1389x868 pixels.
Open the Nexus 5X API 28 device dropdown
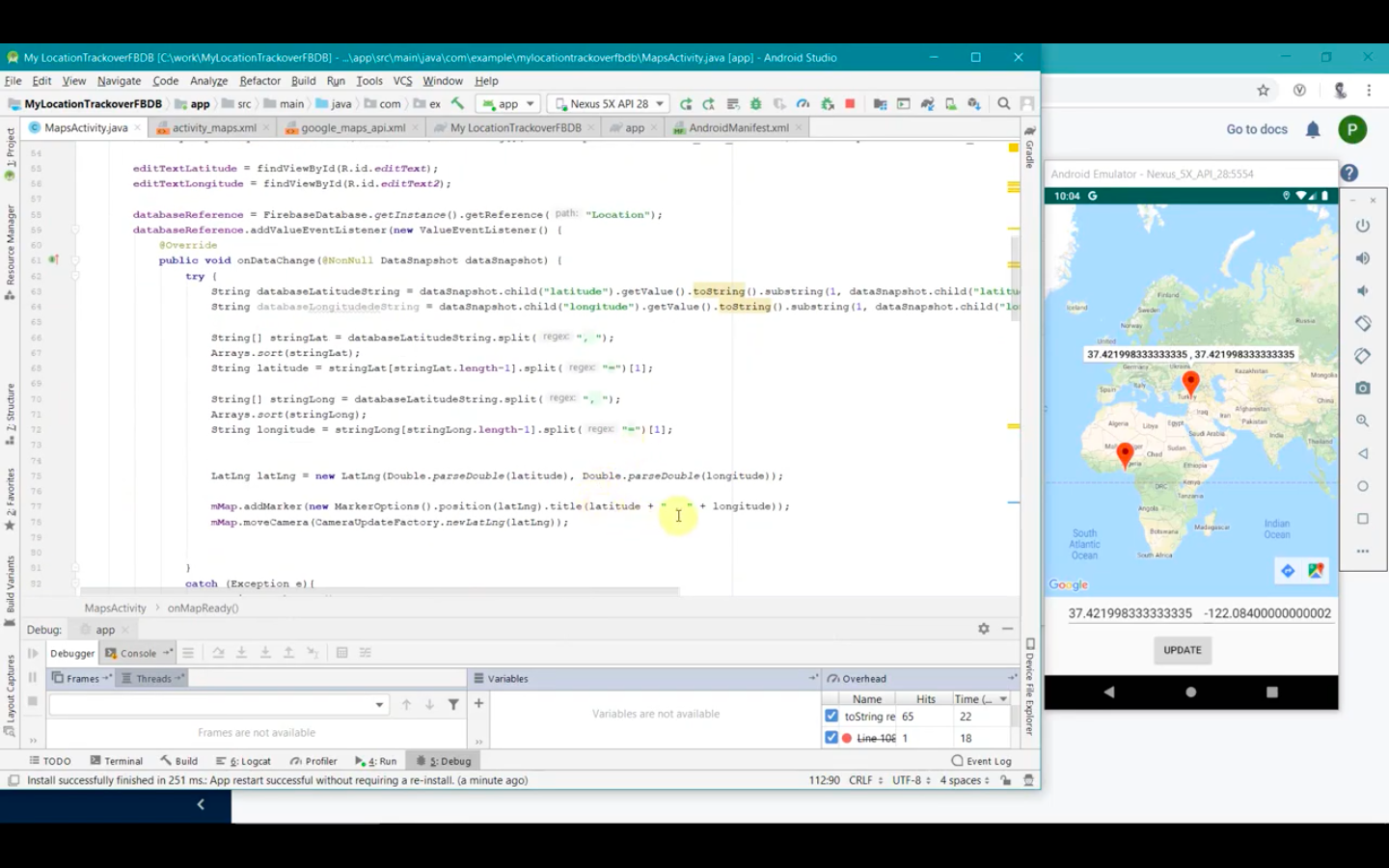(x=609, y=103)
